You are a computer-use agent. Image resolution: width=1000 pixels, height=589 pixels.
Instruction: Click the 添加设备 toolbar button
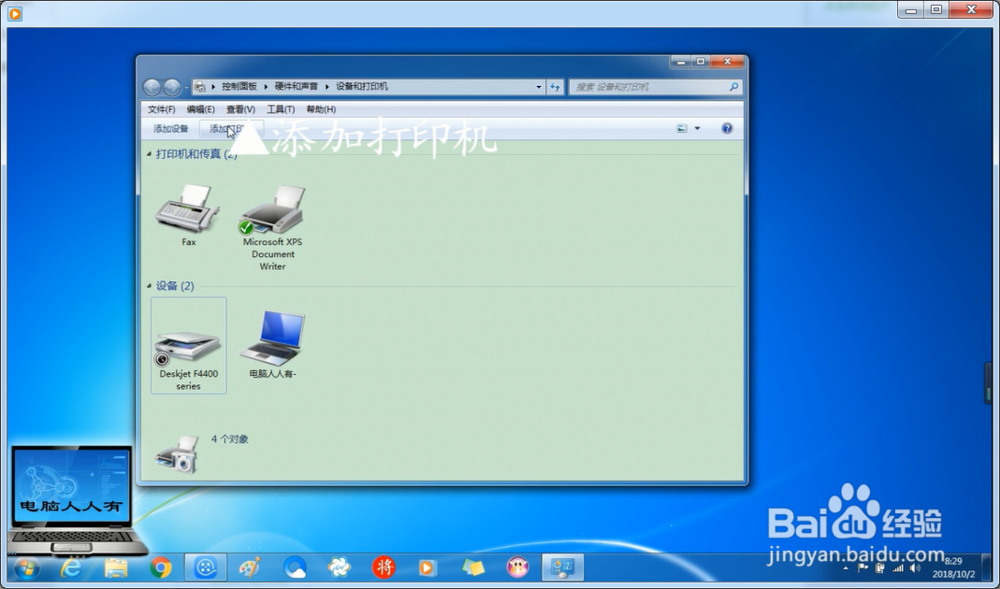pyautogui.click(x=171, y=129)
